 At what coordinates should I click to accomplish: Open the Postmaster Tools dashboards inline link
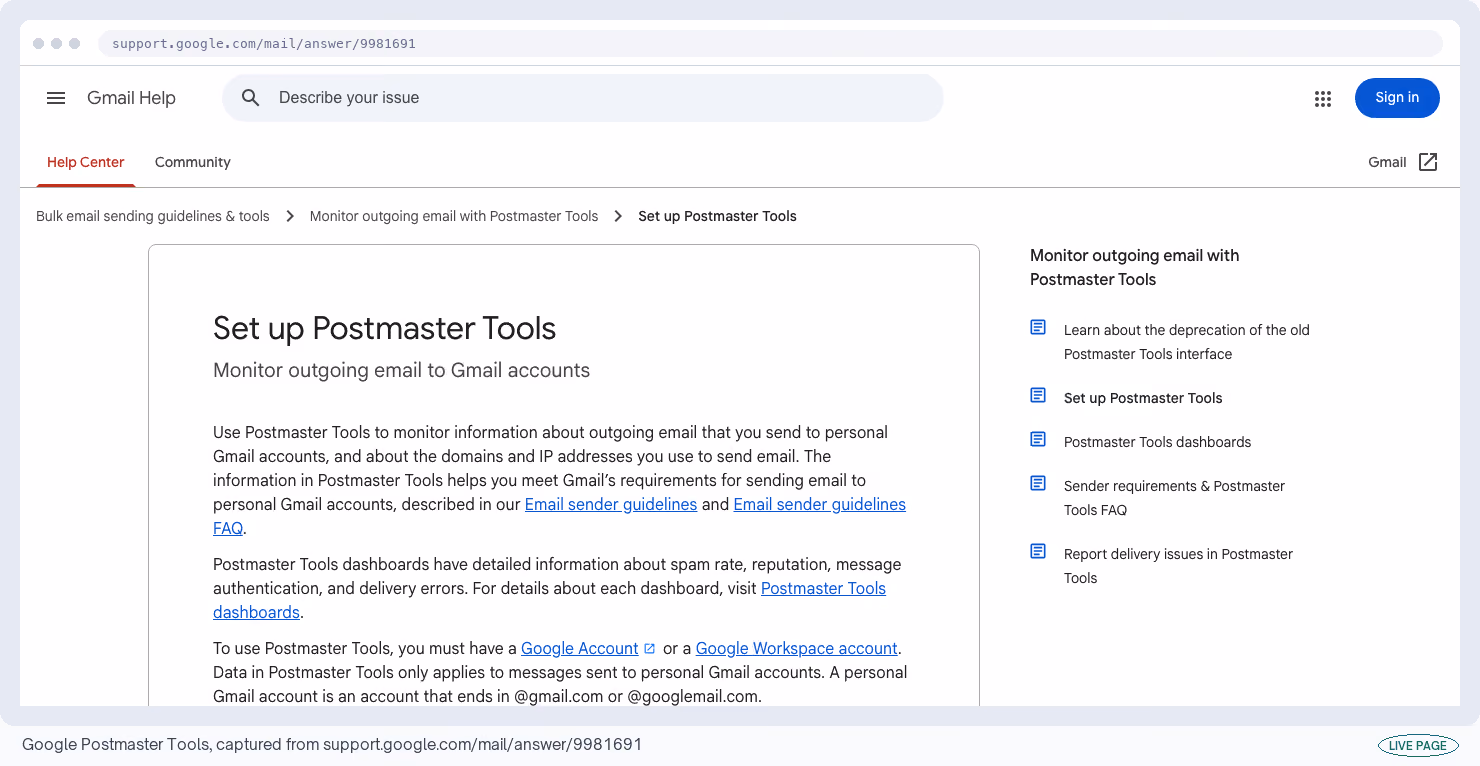(823, 588)
